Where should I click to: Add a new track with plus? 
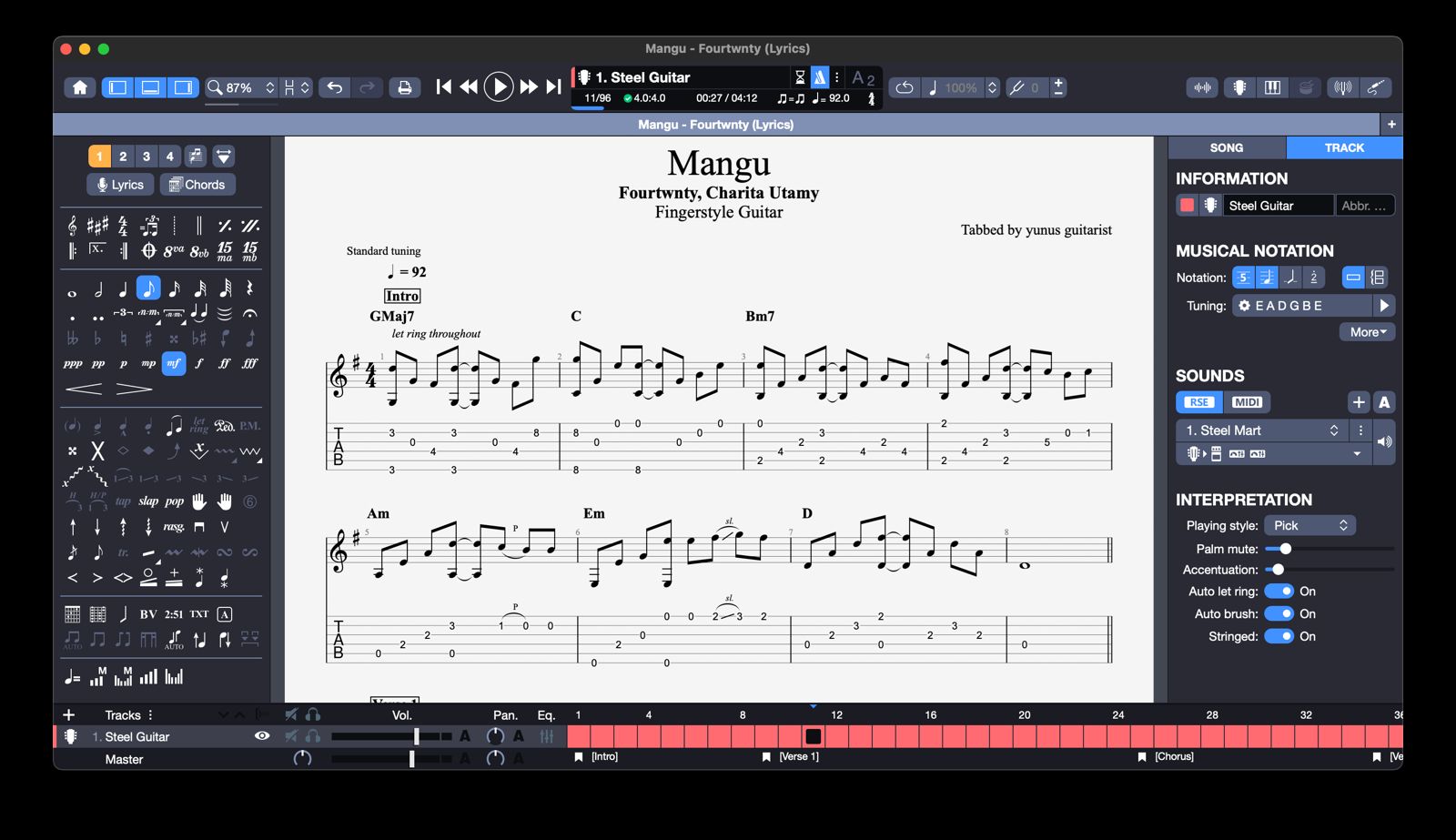coord(68,715)
